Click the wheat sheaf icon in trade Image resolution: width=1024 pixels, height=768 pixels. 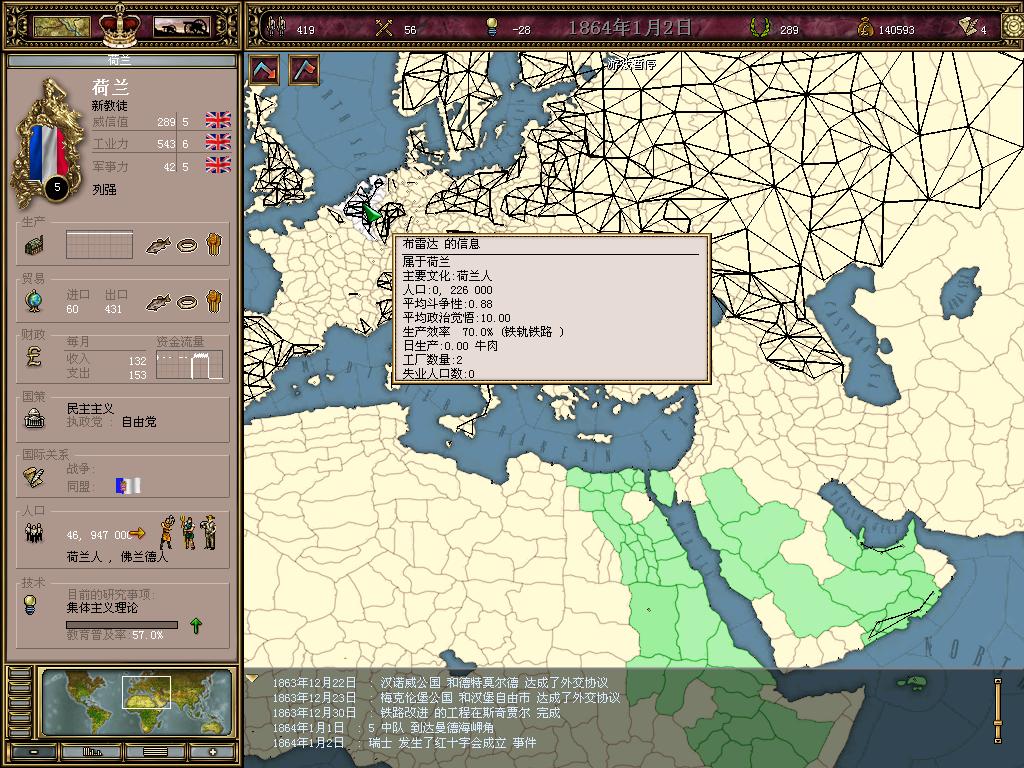tap(214, 301)
